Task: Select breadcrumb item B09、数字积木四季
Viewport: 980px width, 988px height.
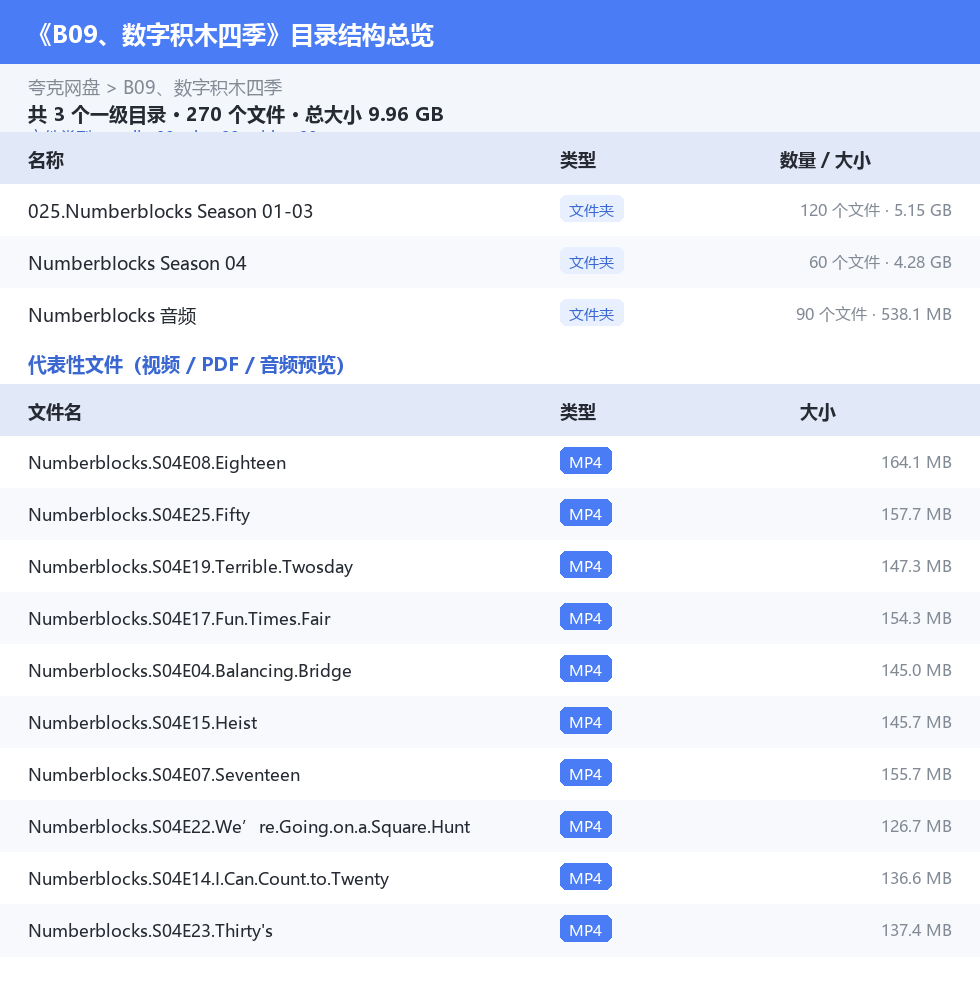Action: pyautogui.click(x=202, y=87)
